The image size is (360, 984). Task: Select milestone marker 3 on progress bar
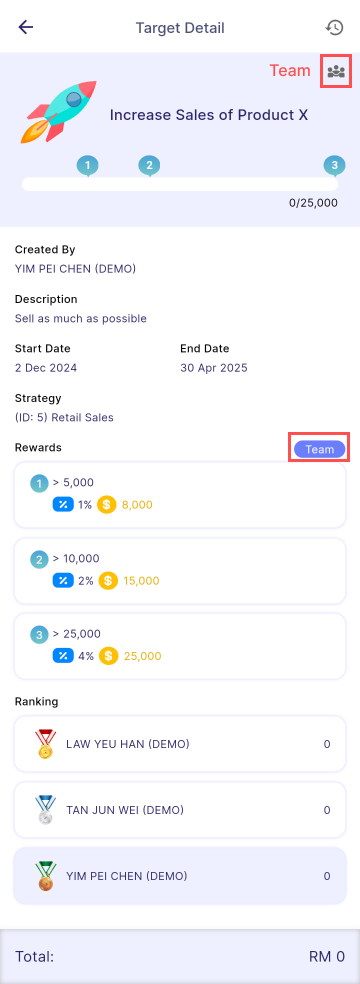tap(334, 166)
